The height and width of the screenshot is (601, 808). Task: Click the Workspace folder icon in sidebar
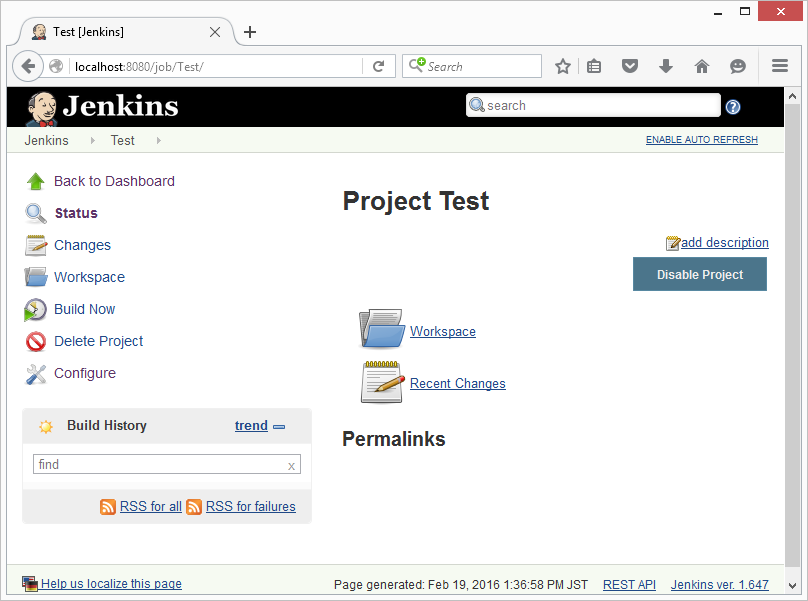click(36, 277)
